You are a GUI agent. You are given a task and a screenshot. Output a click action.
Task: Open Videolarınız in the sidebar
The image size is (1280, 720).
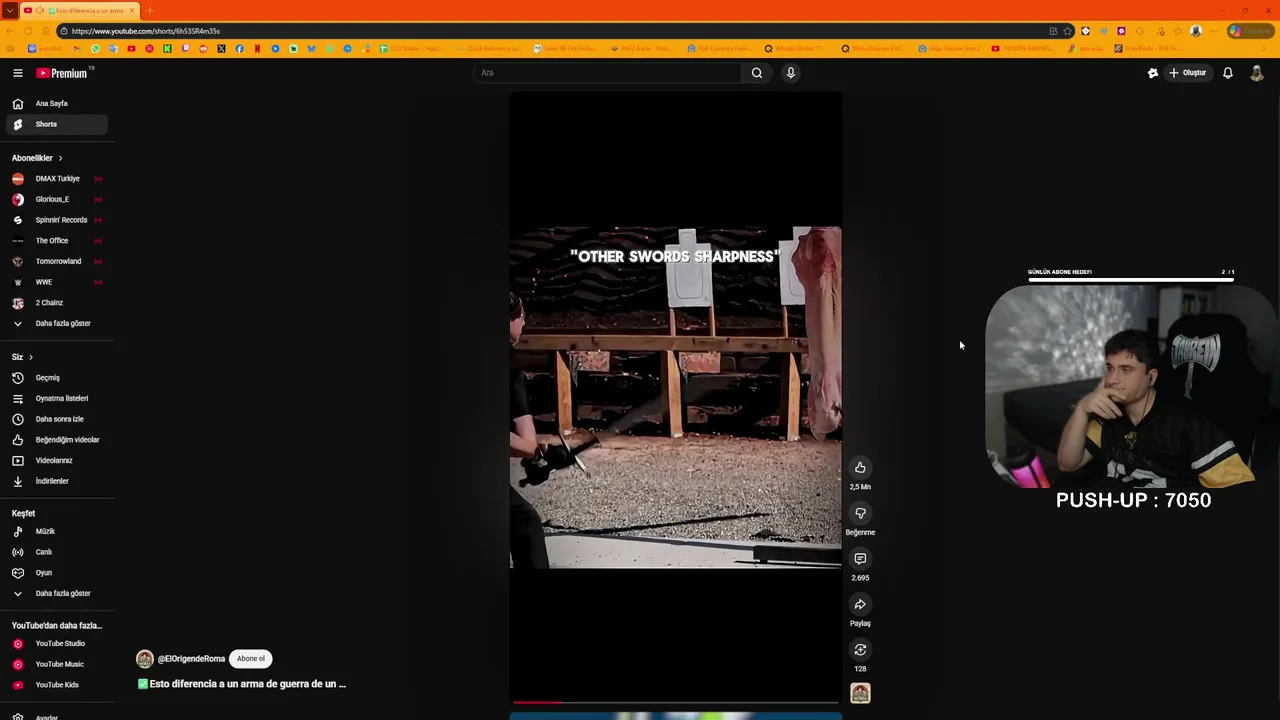(x=57, y=460)
